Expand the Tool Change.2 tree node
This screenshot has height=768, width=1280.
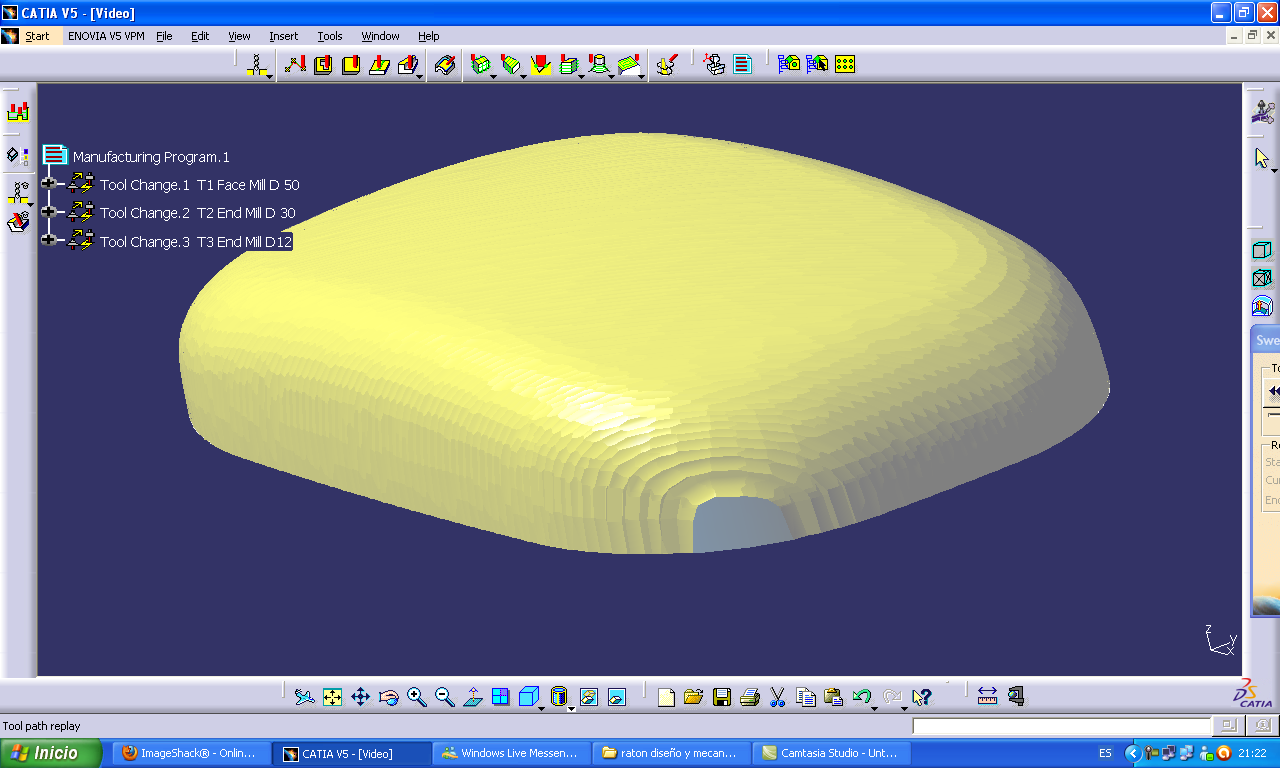tap(49, 212)
